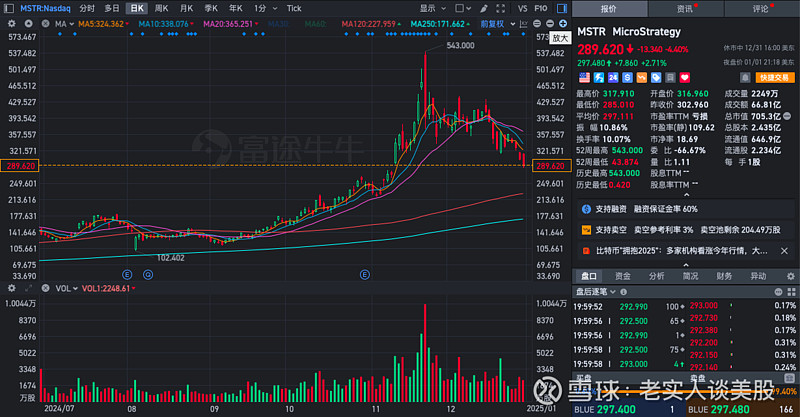Screen dimensions: 800x417
Task: Hide the MA5 moving average line
Action: tap(103, 24)
